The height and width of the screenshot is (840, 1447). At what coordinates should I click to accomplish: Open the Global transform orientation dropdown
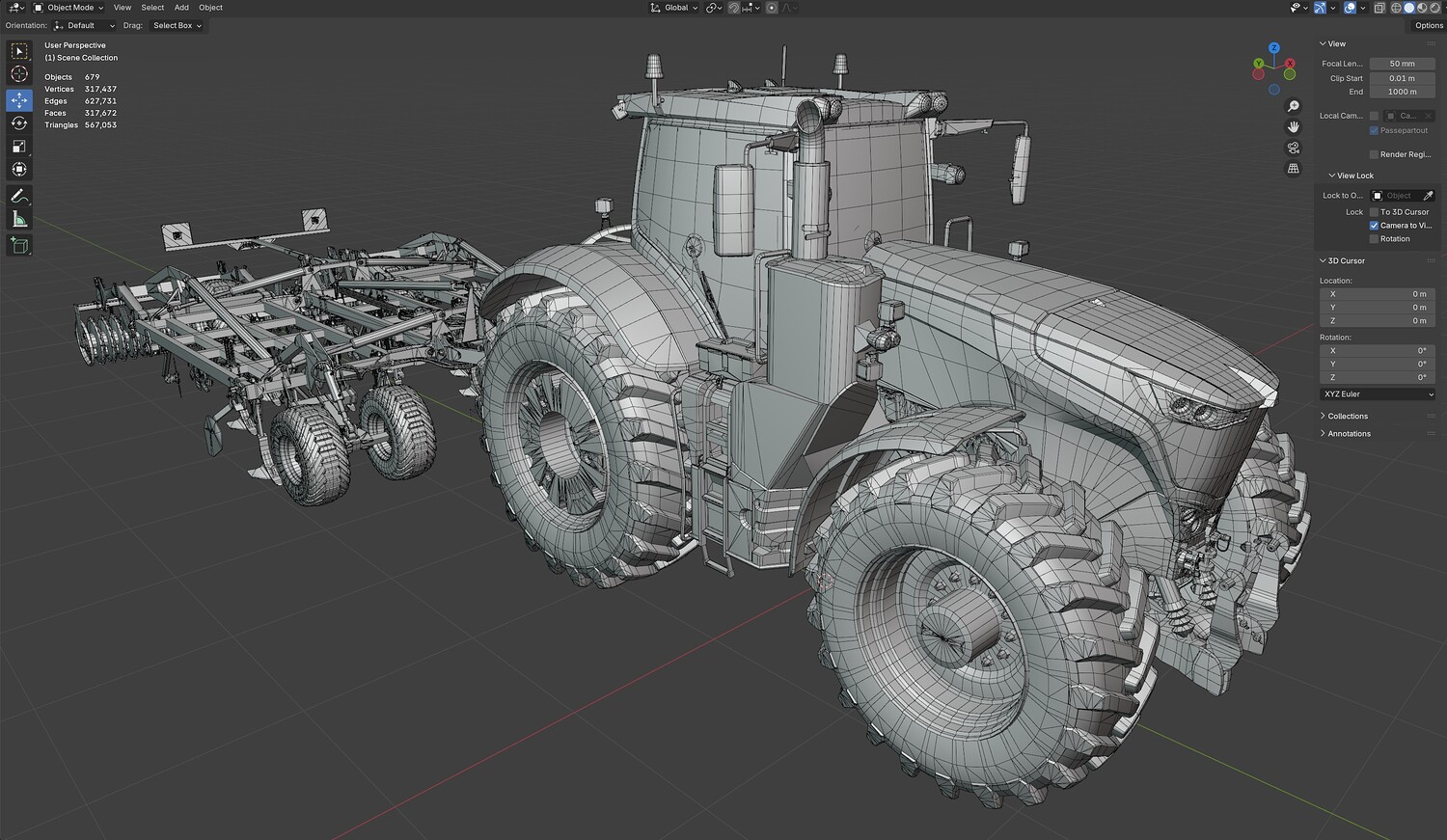[x=673, y=8]
